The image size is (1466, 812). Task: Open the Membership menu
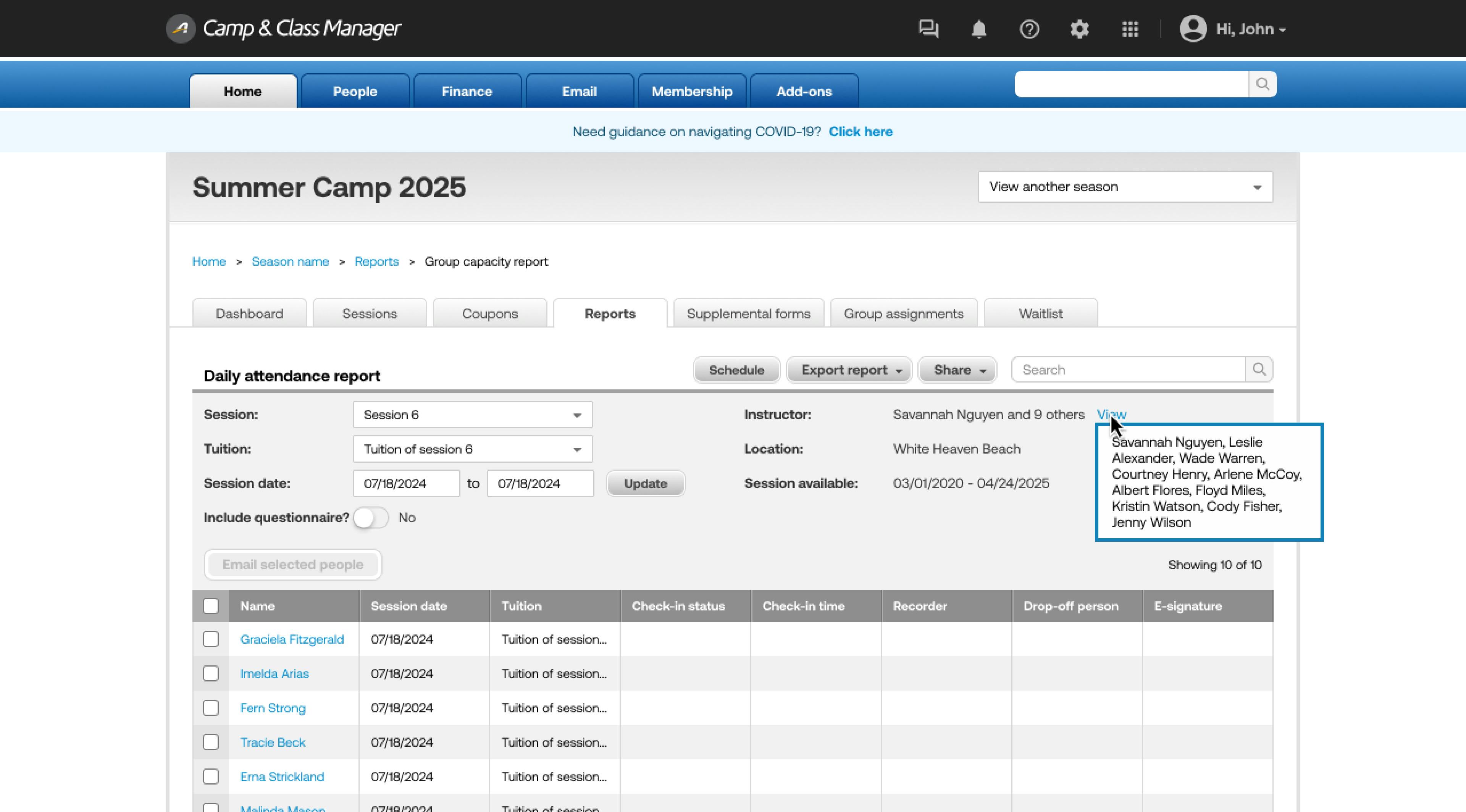[691, 91]
